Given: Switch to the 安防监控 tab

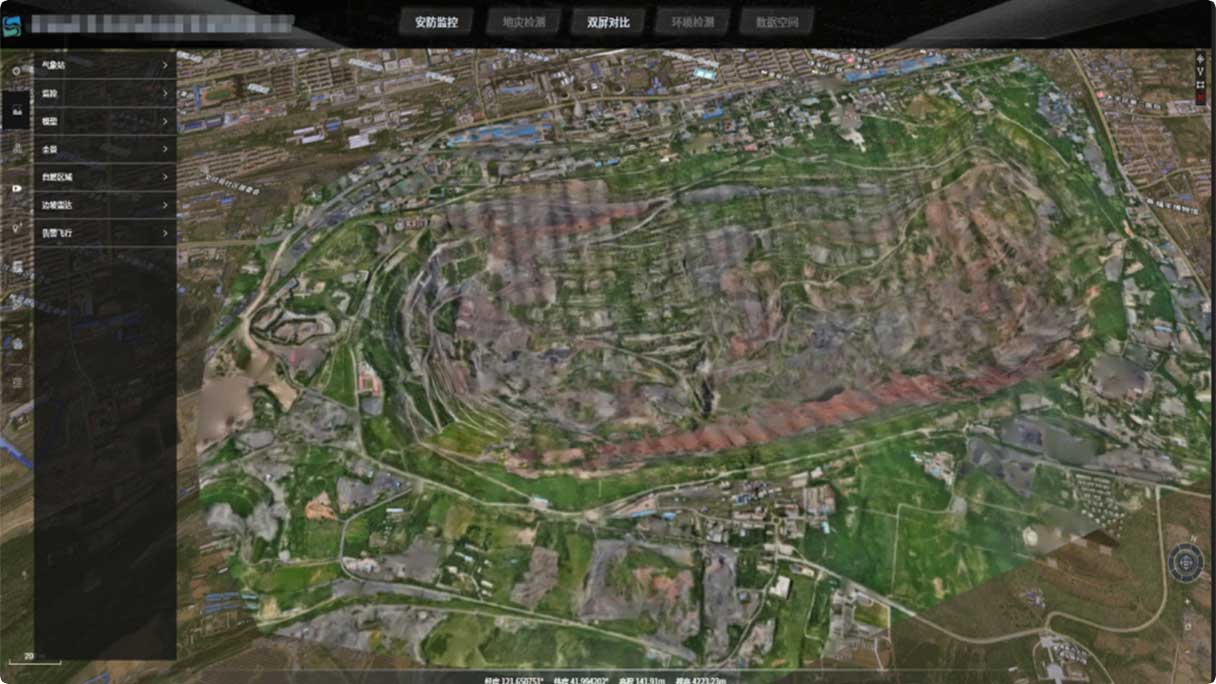Looking at the screenshot, I should (x=436, y=22).
